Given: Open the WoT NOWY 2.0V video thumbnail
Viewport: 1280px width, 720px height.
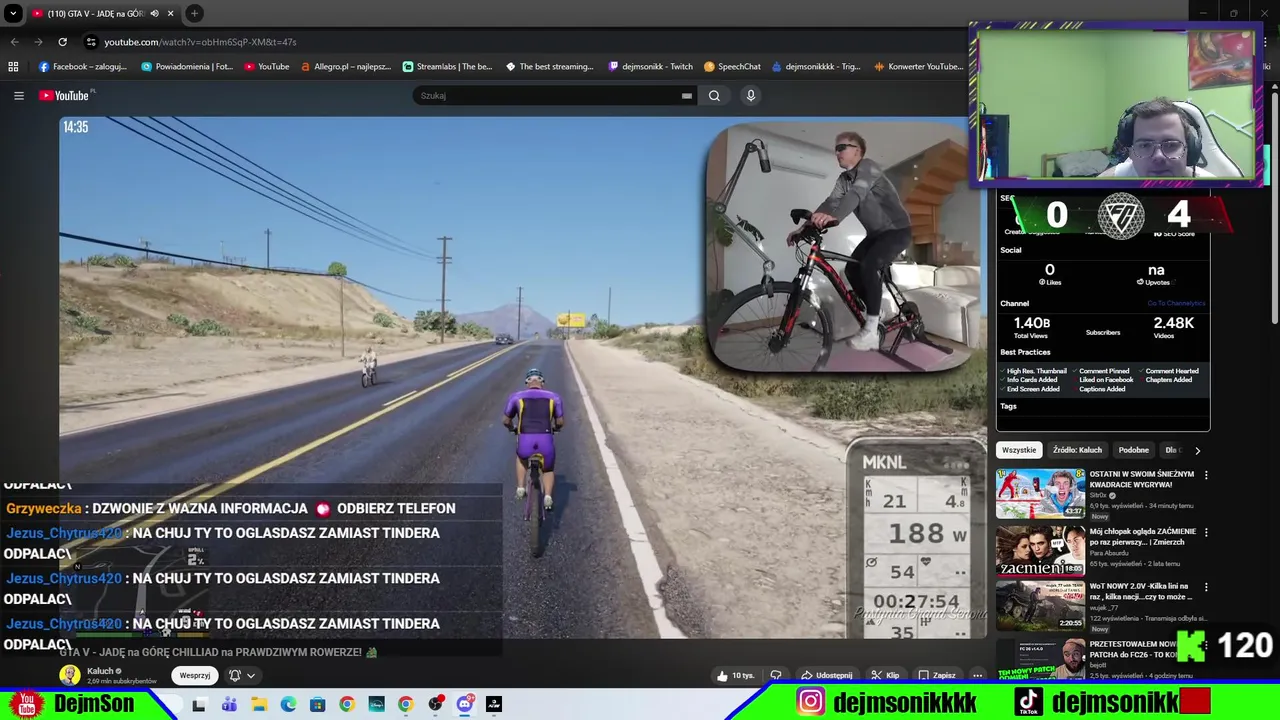Looking at the screenshot, I should (1040, 606).
